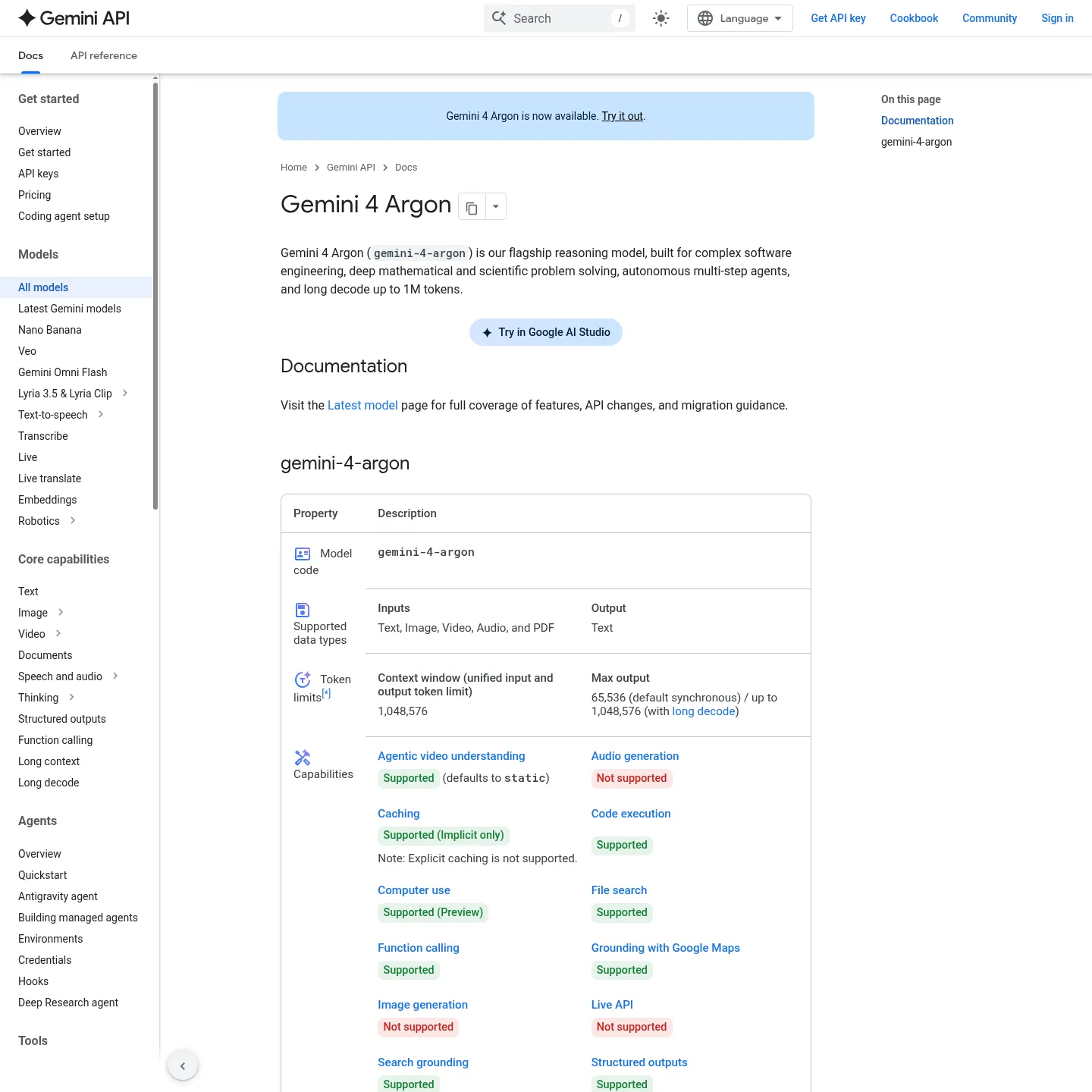Open Antigravity agent in sidebar
This screenshot has width=1092, height=1092.
click(x=58, y=896)
